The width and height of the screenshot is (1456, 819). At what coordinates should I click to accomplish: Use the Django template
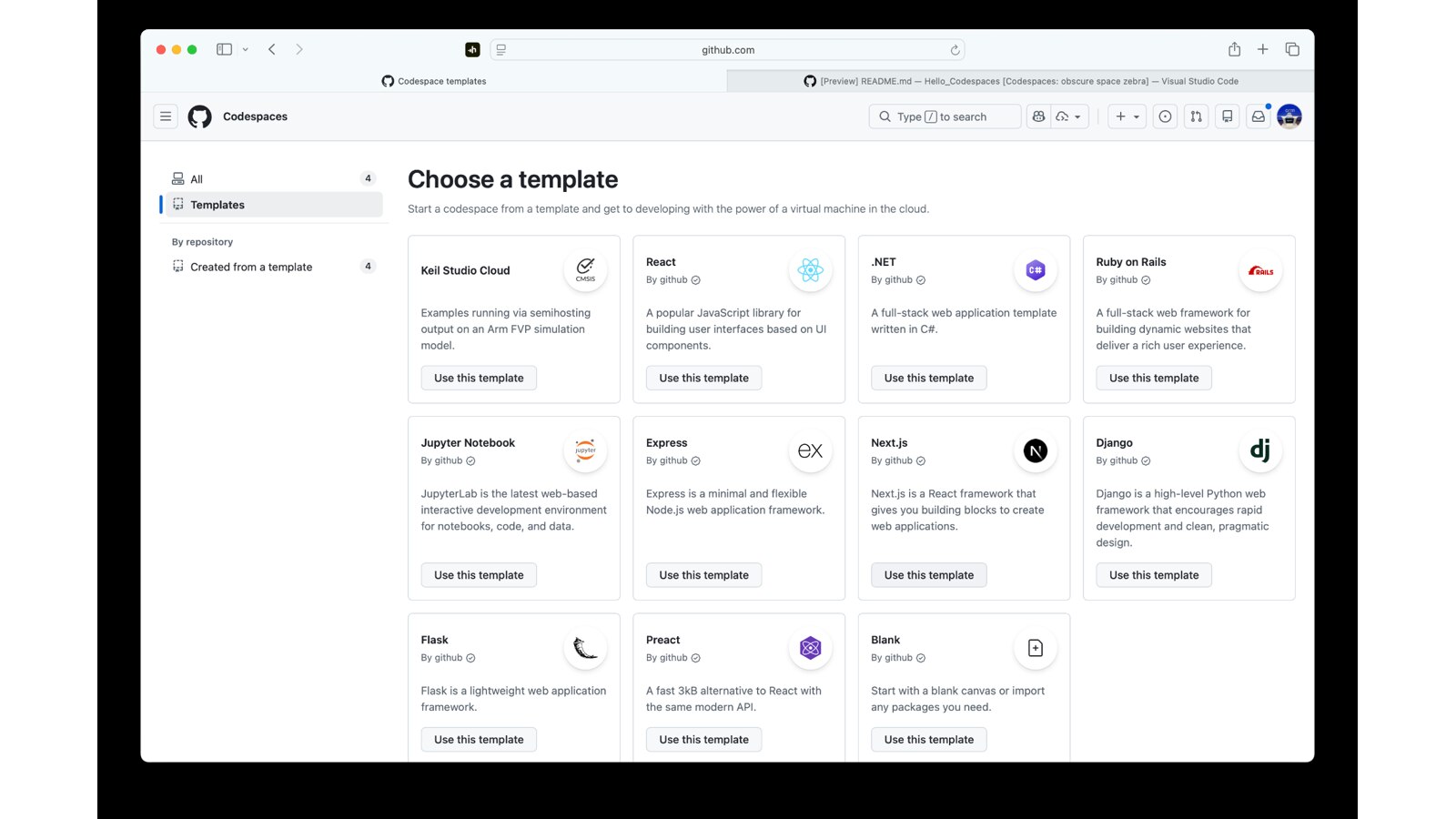1153,575
